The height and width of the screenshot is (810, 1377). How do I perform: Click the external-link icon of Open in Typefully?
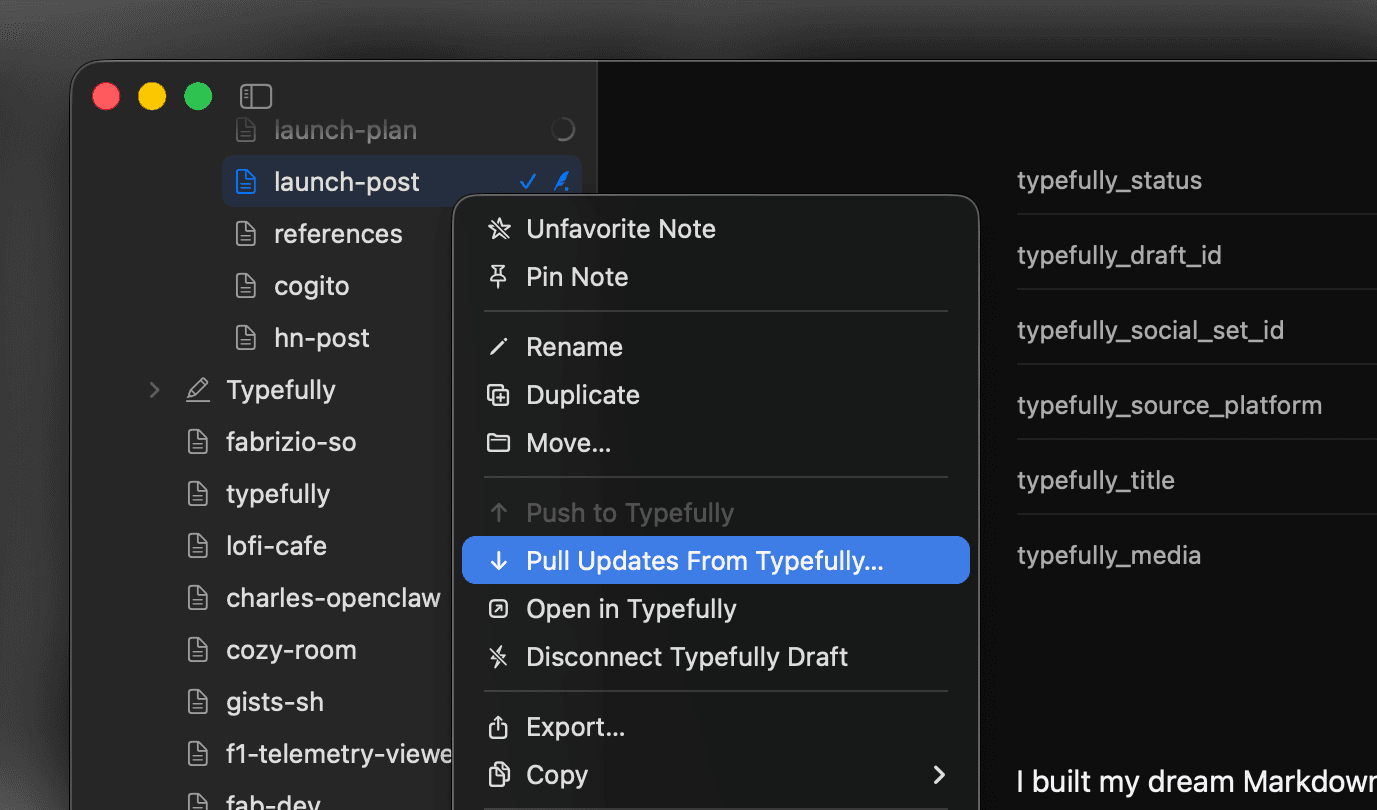click(498, 609)
